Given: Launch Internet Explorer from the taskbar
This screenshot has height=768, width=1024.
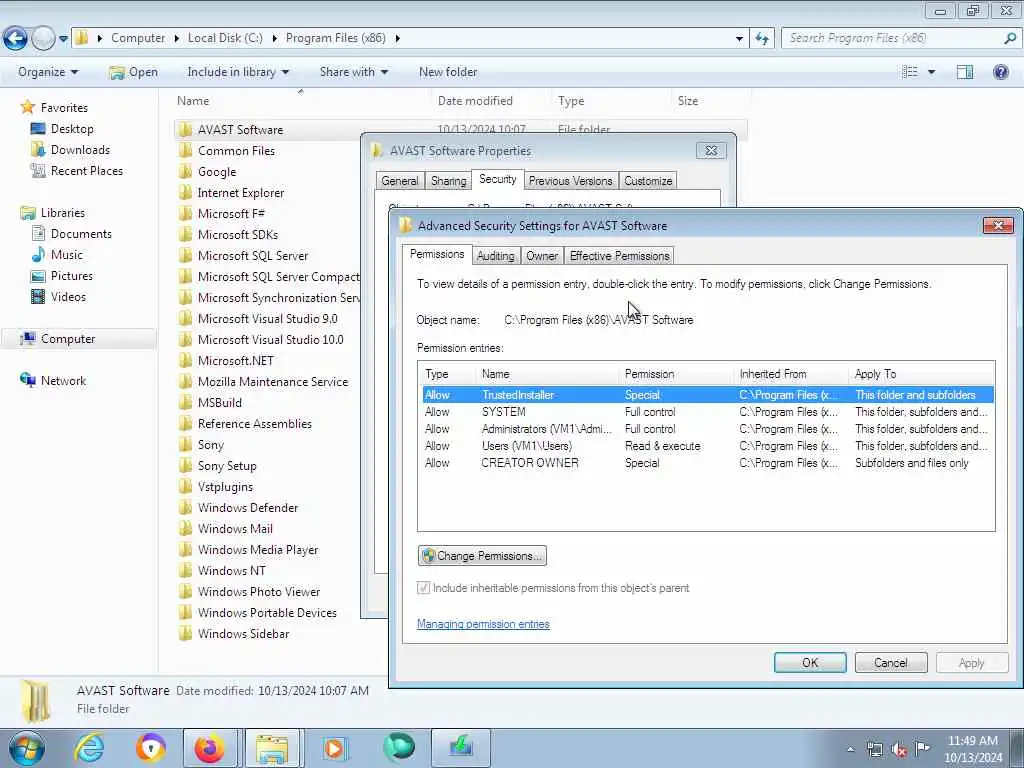Looking at the screenshot, I should point(89,748).
